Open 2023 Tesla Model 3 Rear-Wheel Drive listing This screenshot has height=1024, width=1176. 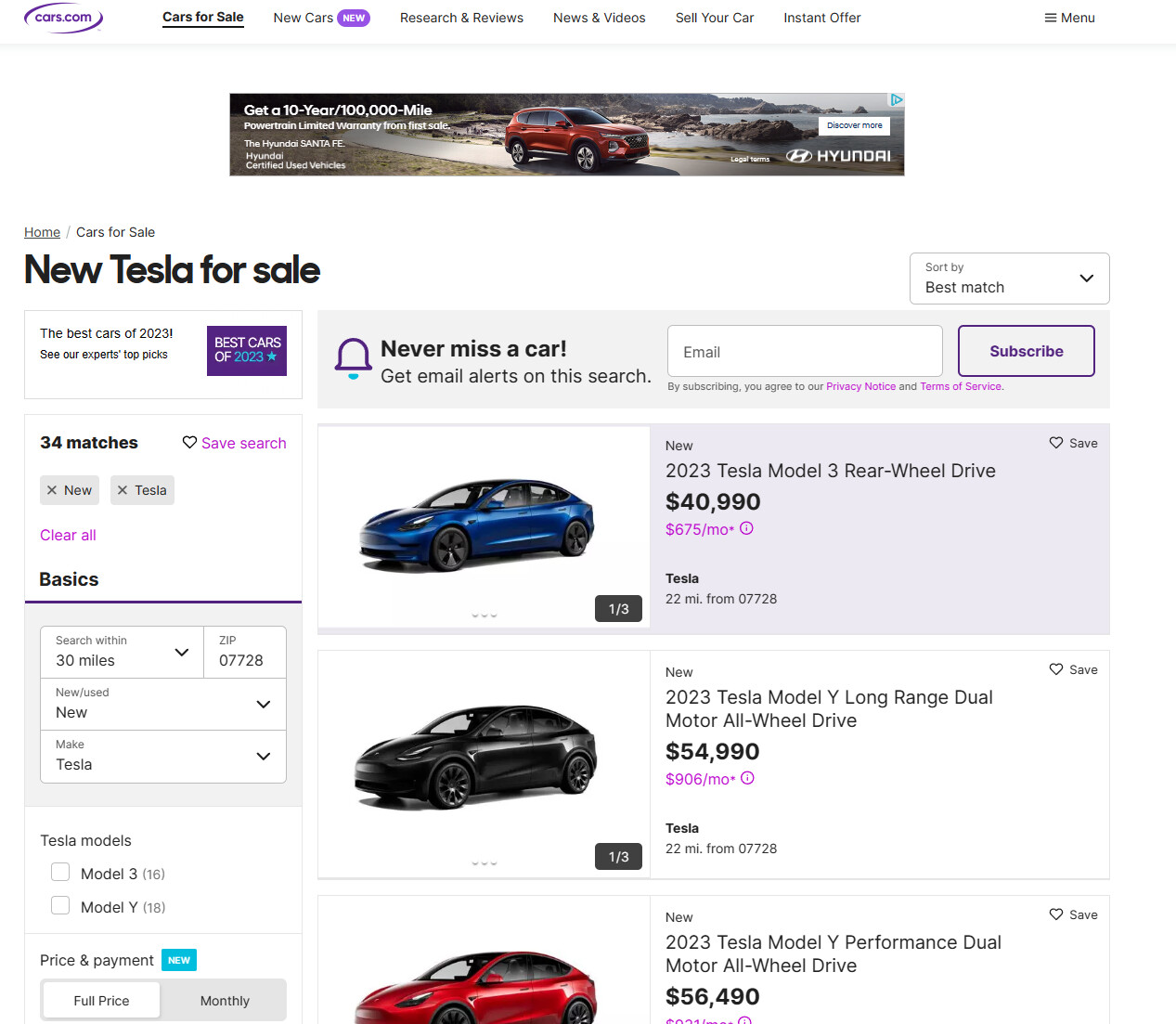pyautogui.click(x=831, y=471)
